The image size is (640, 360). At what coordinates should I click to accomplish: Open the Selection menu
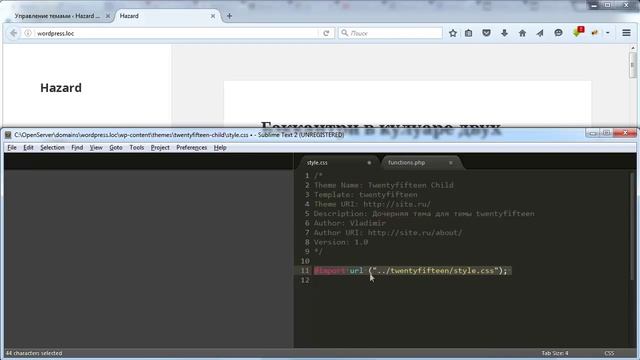point(52,148)
